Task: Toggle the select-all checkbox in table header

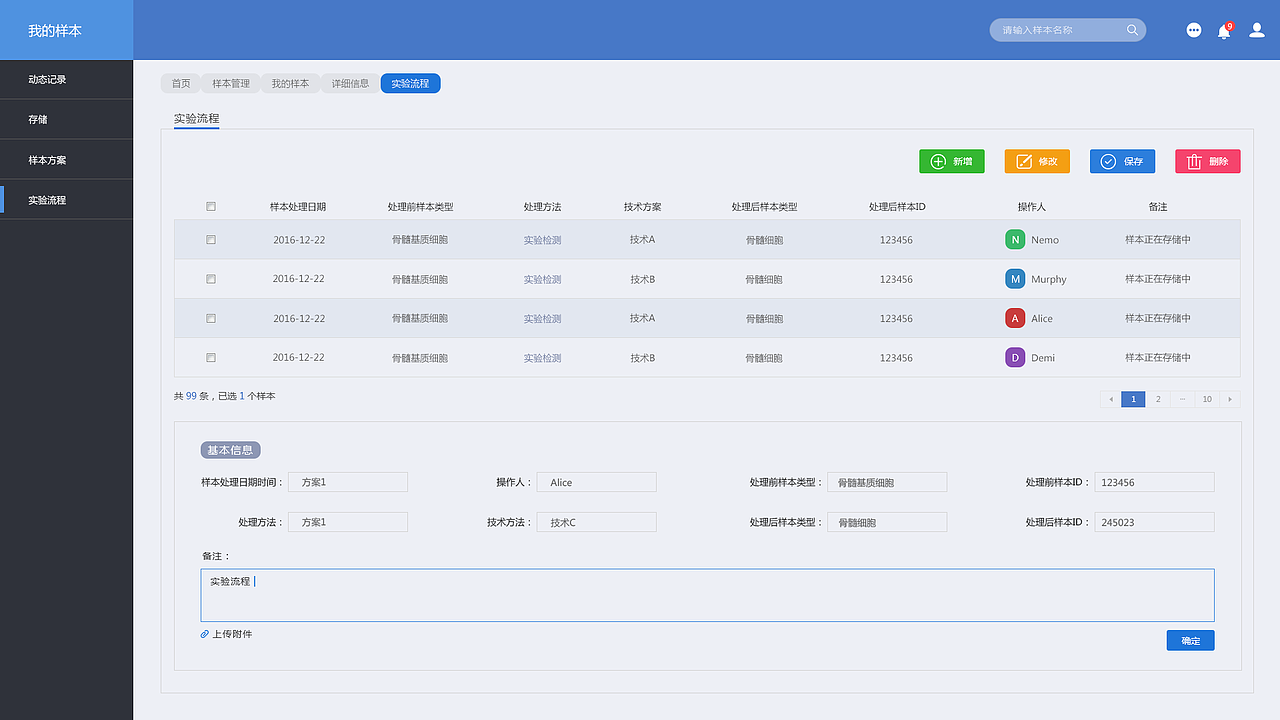Action: [211, 207]
